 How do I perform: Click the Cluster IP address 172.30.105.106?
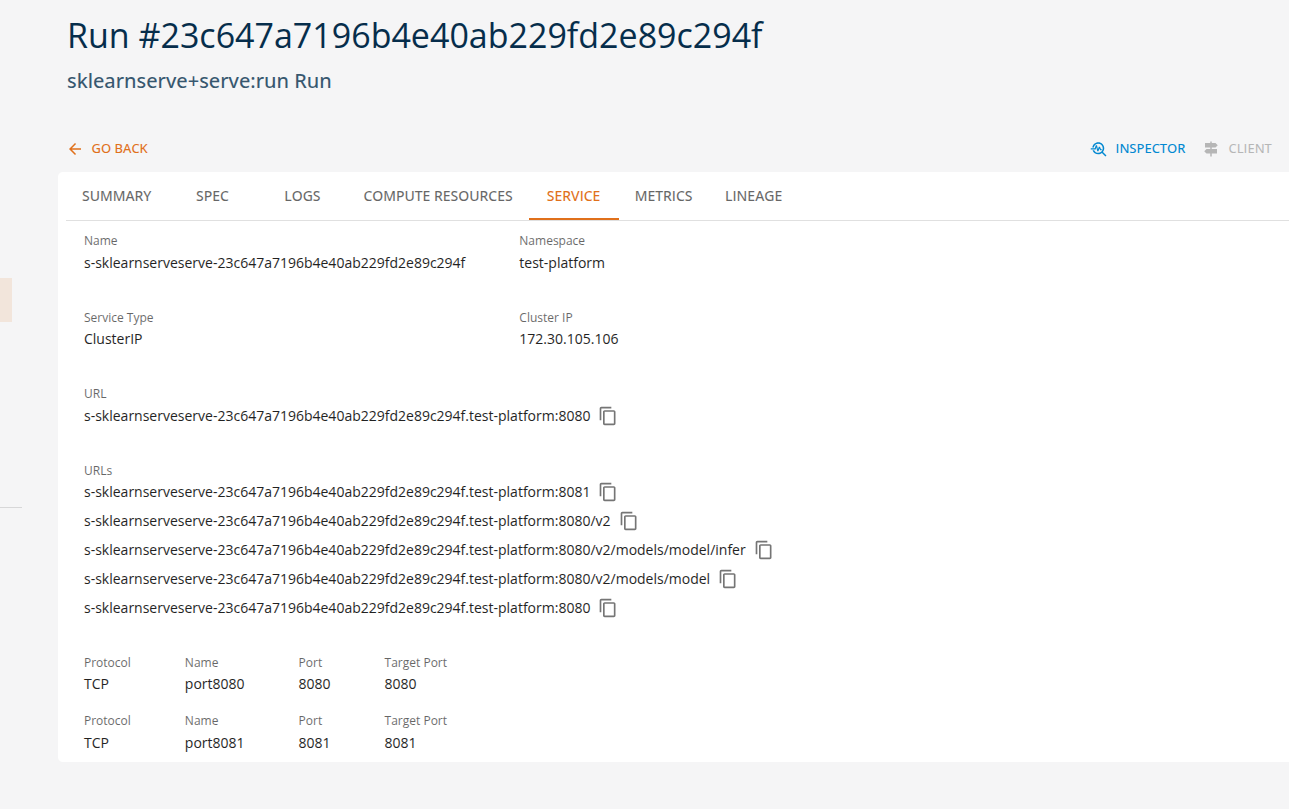[x=568, y=339]
